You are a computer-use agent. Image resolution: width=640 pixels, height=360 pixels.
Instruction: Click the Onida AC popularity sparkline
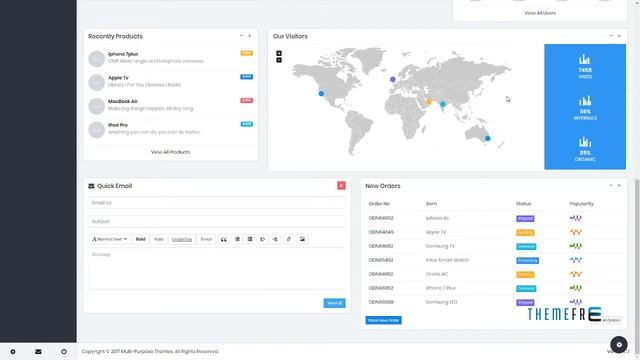tap(576, 274)
